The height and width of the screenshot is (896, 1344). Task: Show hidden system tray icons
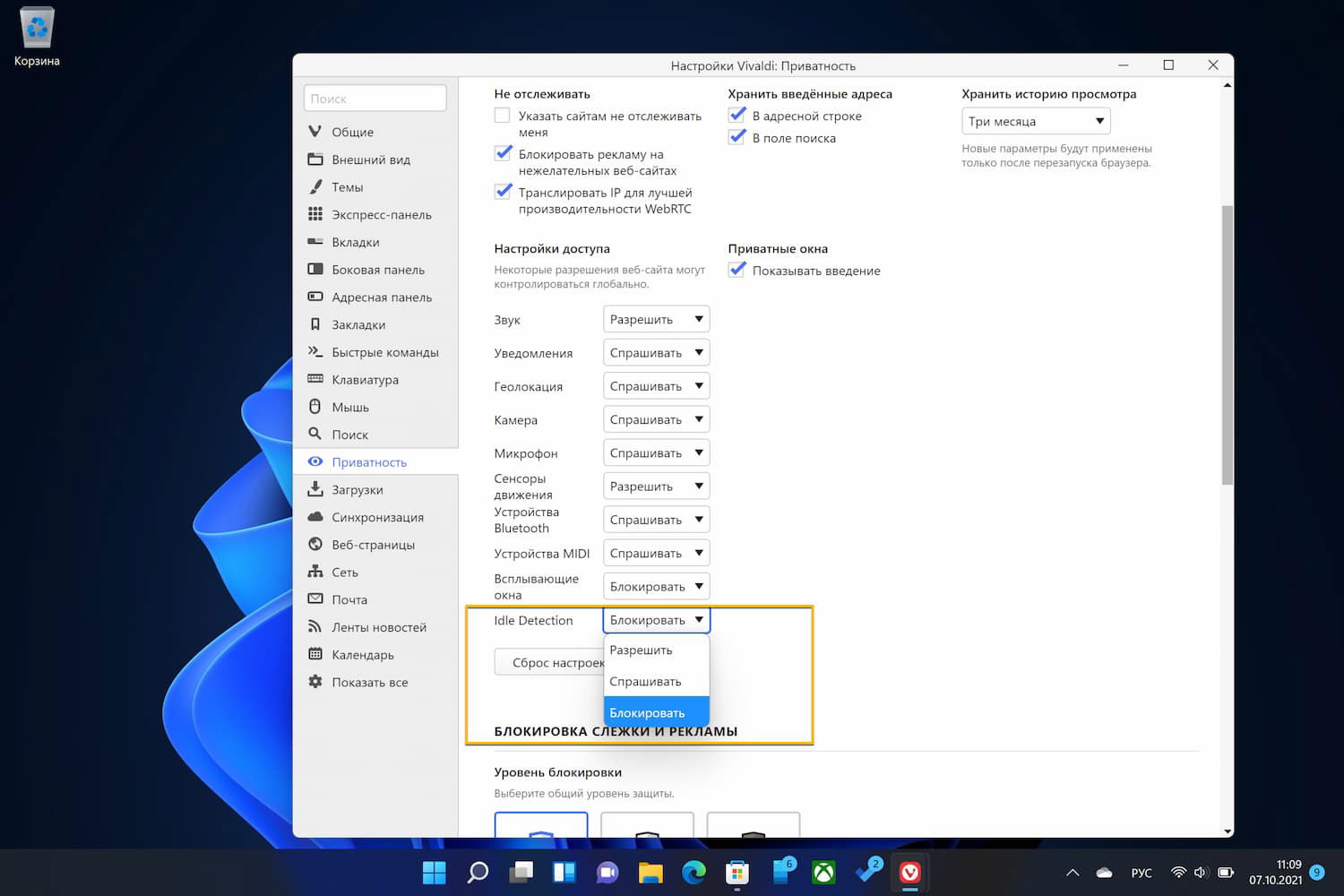[x=1073, y=873]
